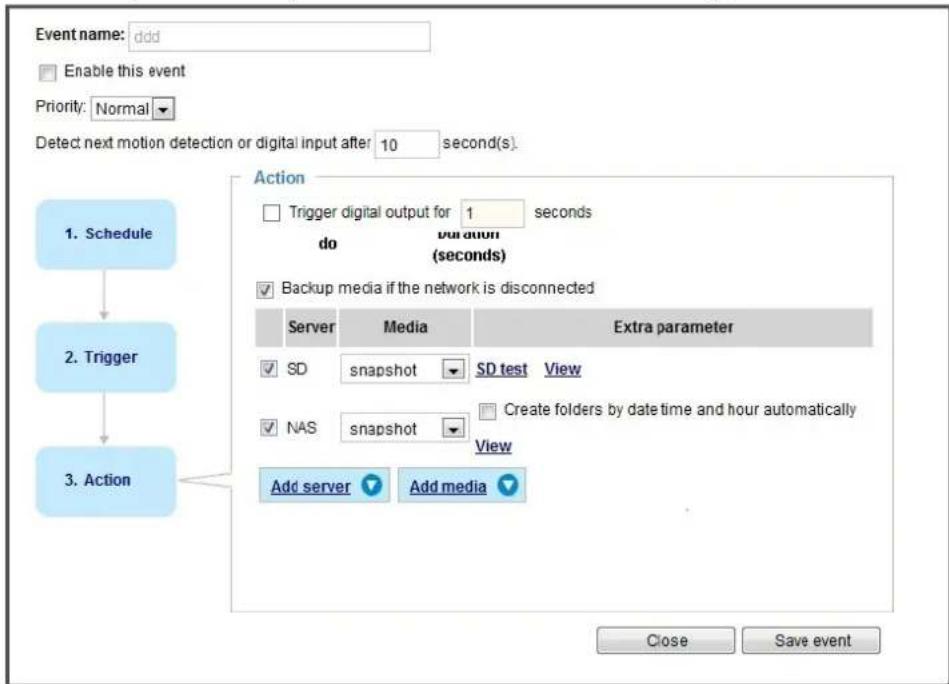Click the Extra parameter column header
This screenshot has width=949, height=684.
[x=673, y=327]
